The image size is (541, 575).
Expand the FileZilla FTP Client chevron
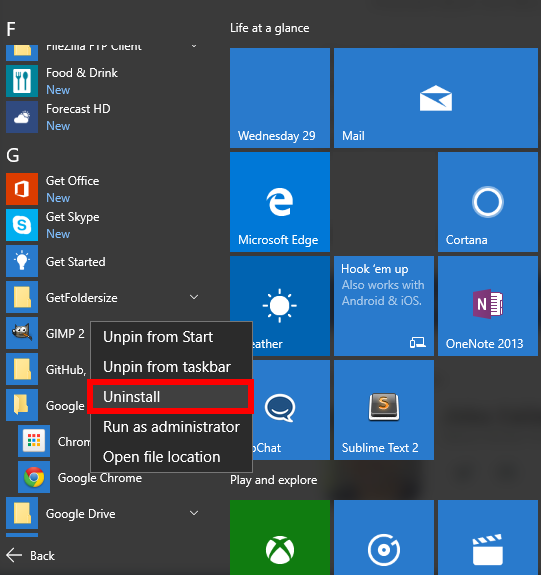click(x=194, y=46)
